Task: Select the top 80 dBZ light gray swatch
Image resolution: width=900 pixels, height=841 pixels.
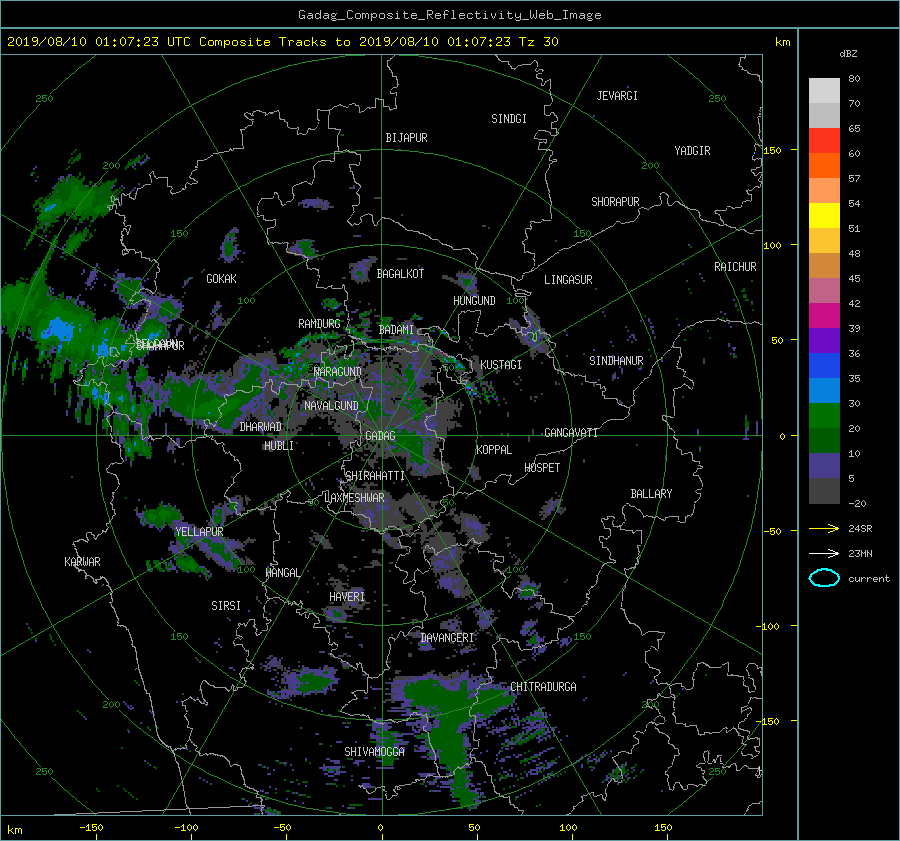Action: (824, 91)
